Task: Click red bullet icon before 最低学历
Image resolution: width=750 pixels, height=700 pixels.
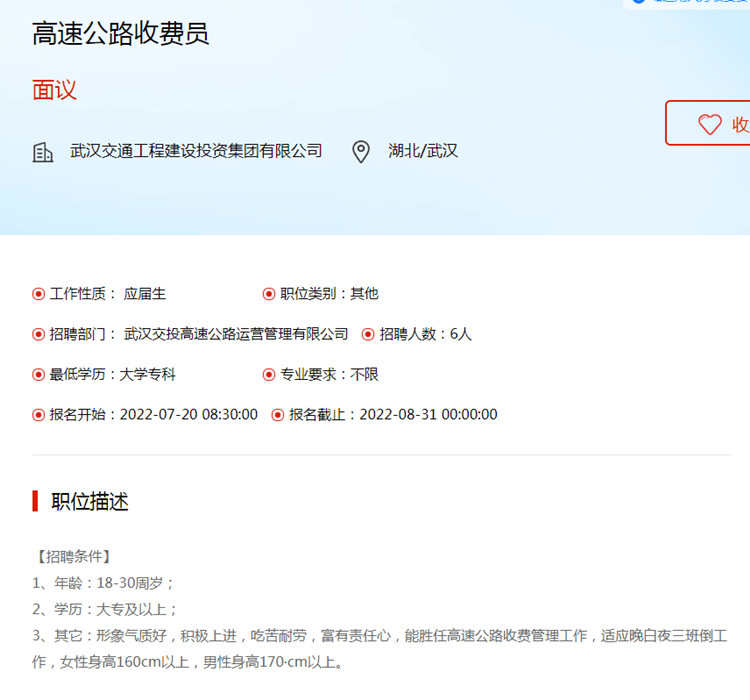Action: click(x=39, y=375)
